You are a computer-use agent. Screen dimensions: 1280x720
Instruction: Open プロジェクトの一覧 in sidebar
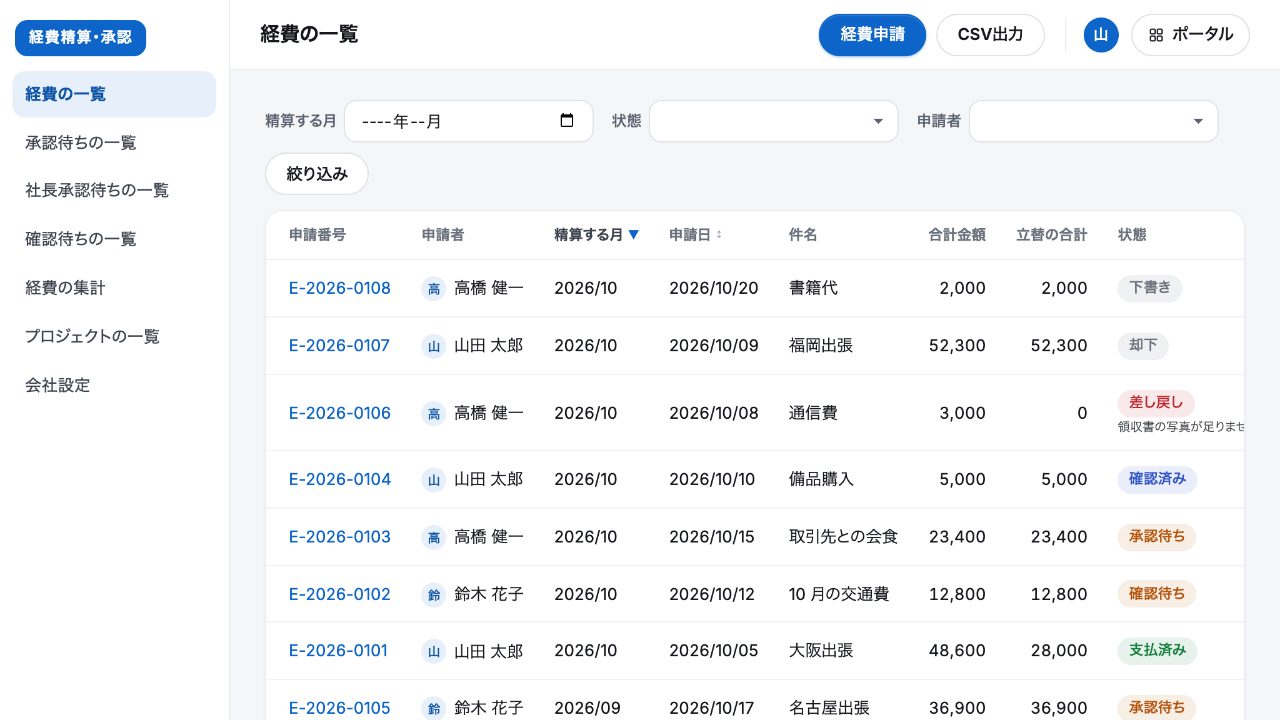click(x=114, y=337)
